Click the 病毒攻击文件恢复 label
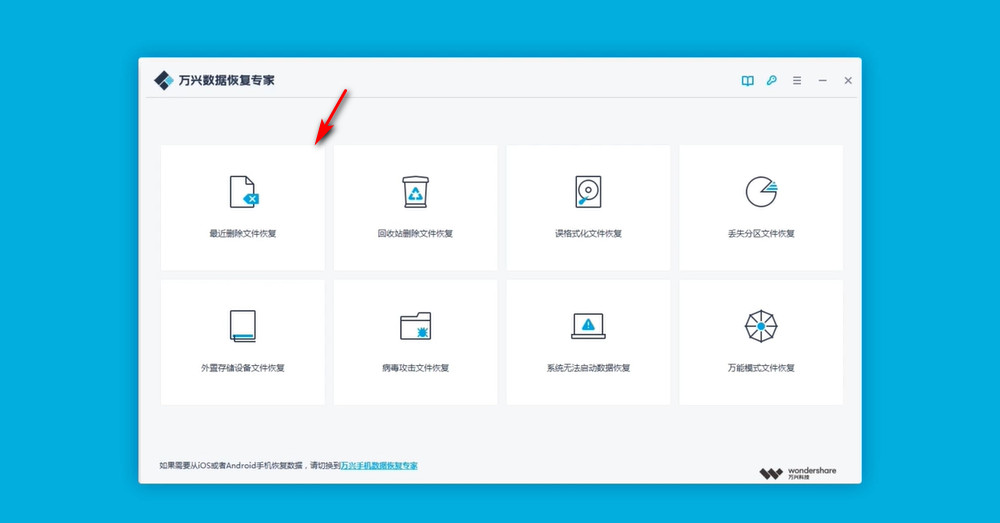Image resolution: width=1000 pixels, height=523 pixels. (415, 368)
